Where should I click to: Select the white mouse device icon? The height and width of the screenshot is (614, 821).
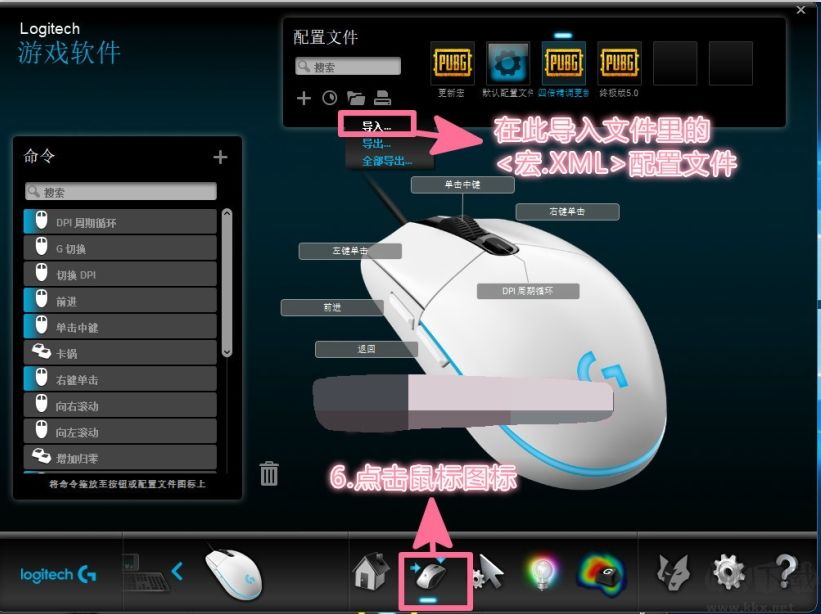point(234,574)
